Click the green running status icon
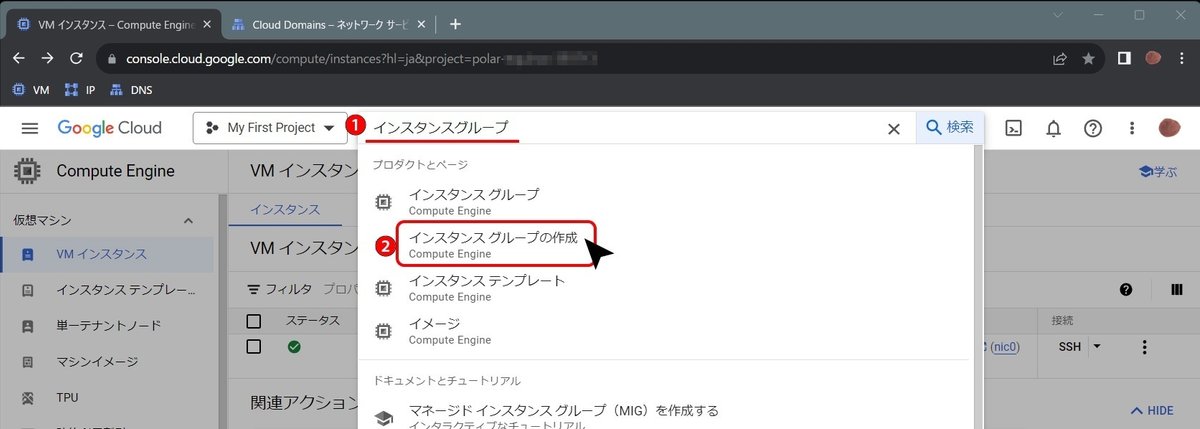Image resolution: width=1200 pixels, height=429 pixels. 294,346
